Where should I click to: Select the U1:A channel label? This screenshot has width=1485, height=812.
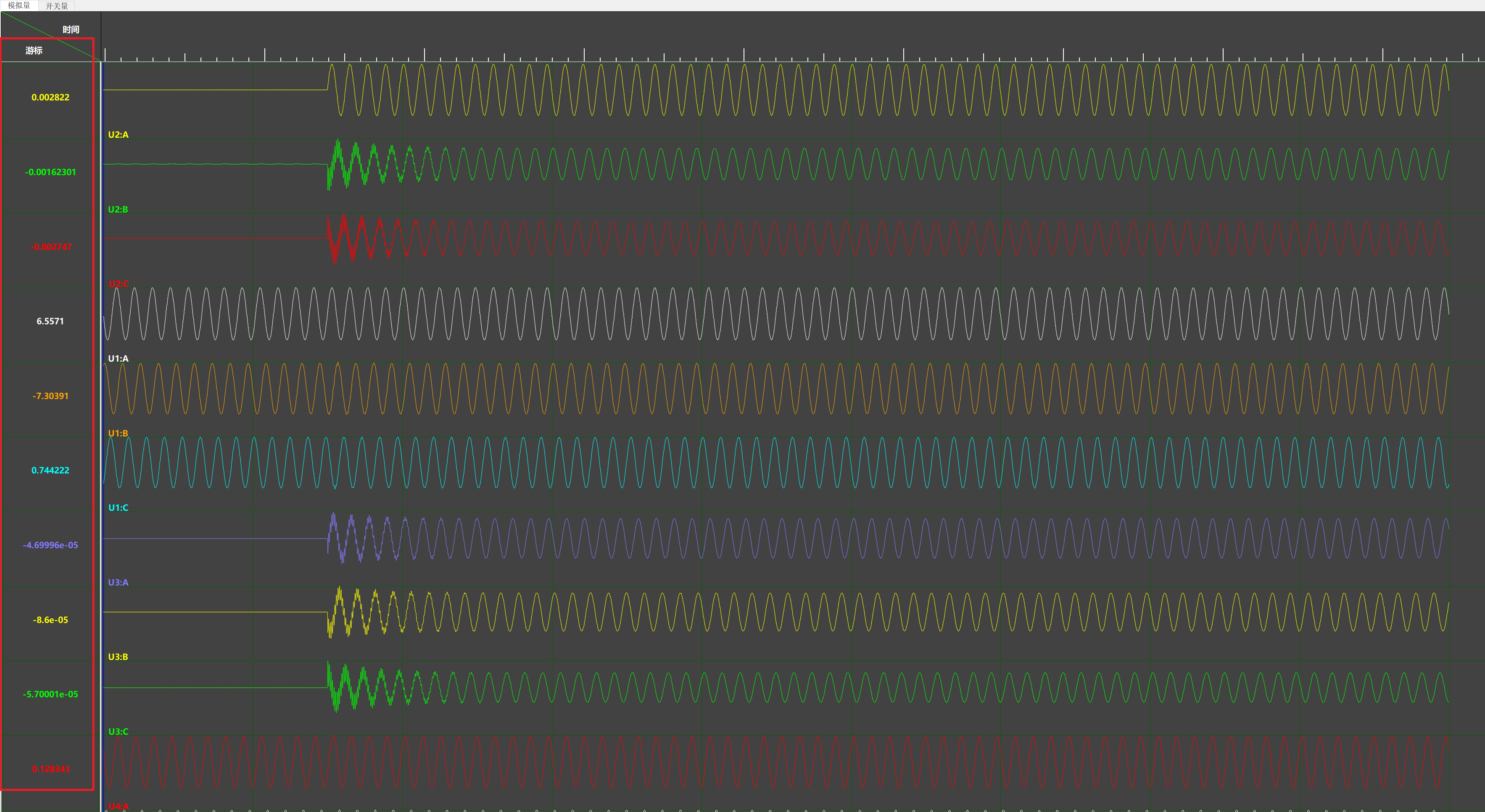pos(118,358)
